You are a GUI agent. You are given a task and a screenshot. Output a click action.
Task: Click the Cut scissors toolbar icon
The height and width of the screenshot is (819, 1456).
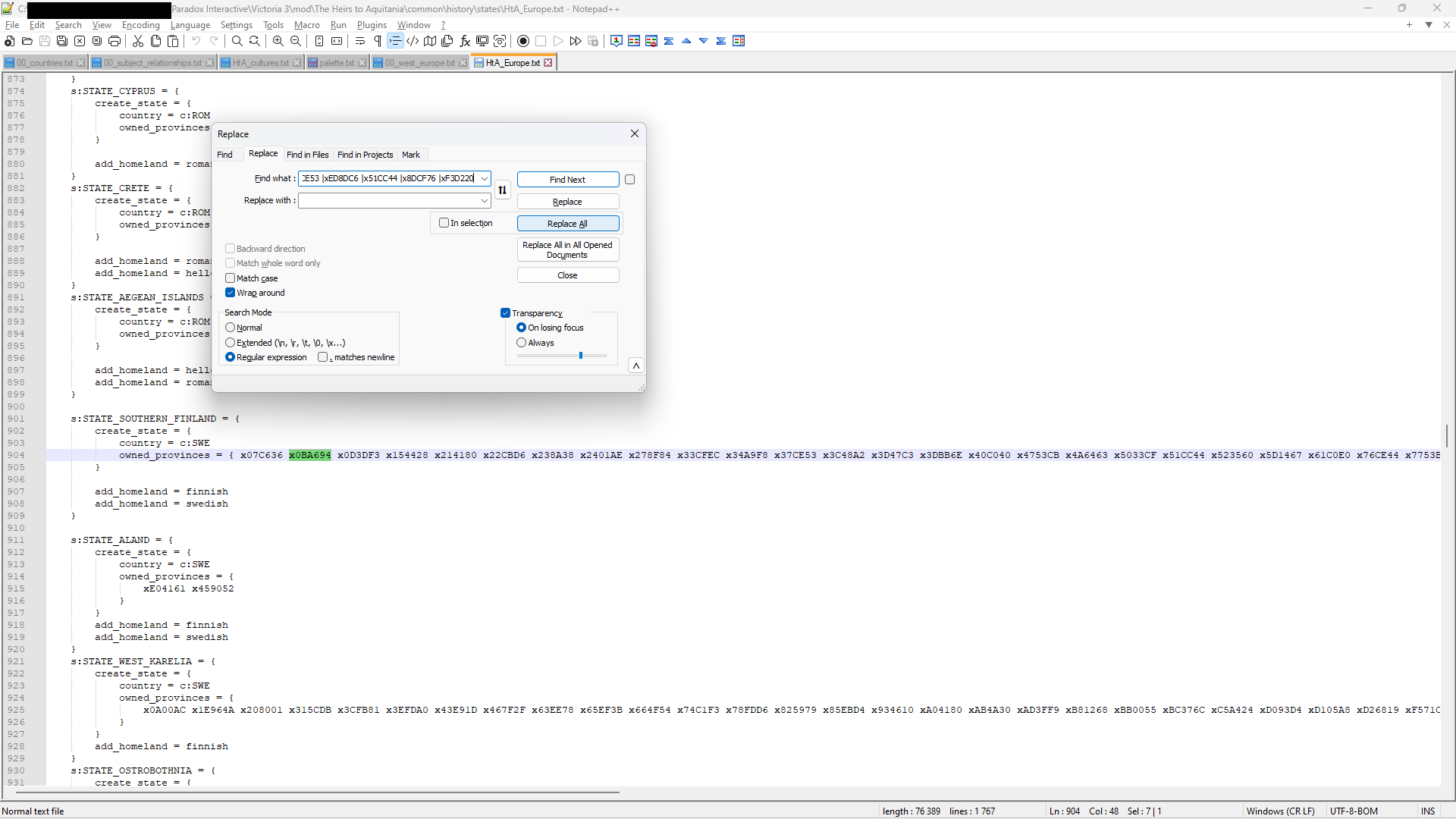coord(138,41)
